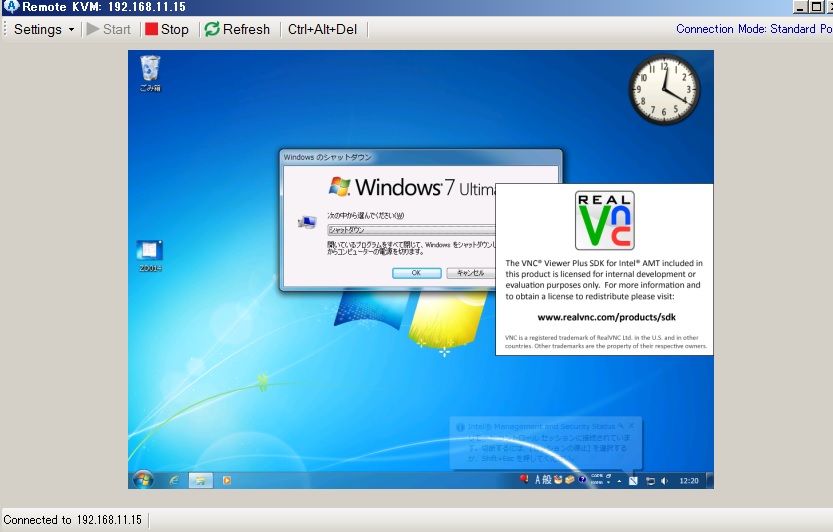Click the IME help question mark icon
The image size is (833, 532).
coord(582,479)
